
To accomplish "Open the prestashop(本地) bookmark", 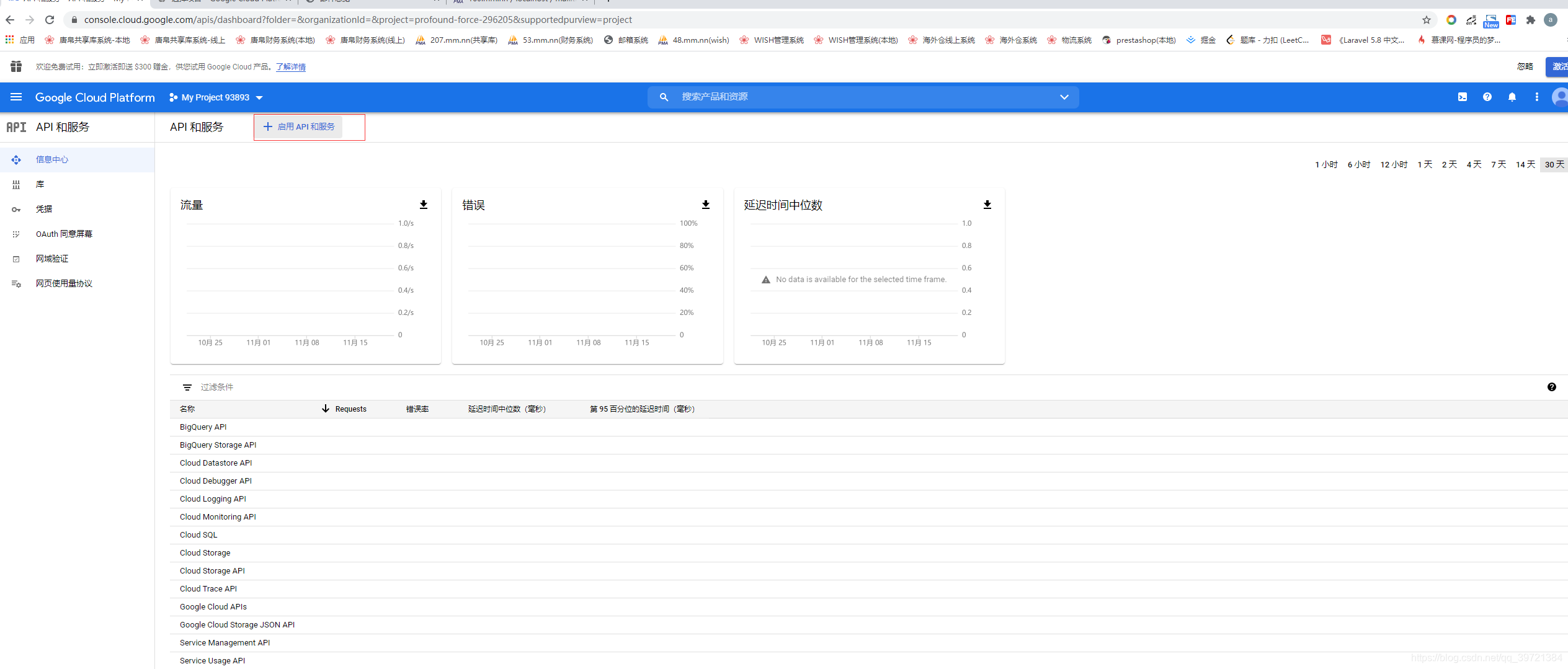I will point(1139,40).
